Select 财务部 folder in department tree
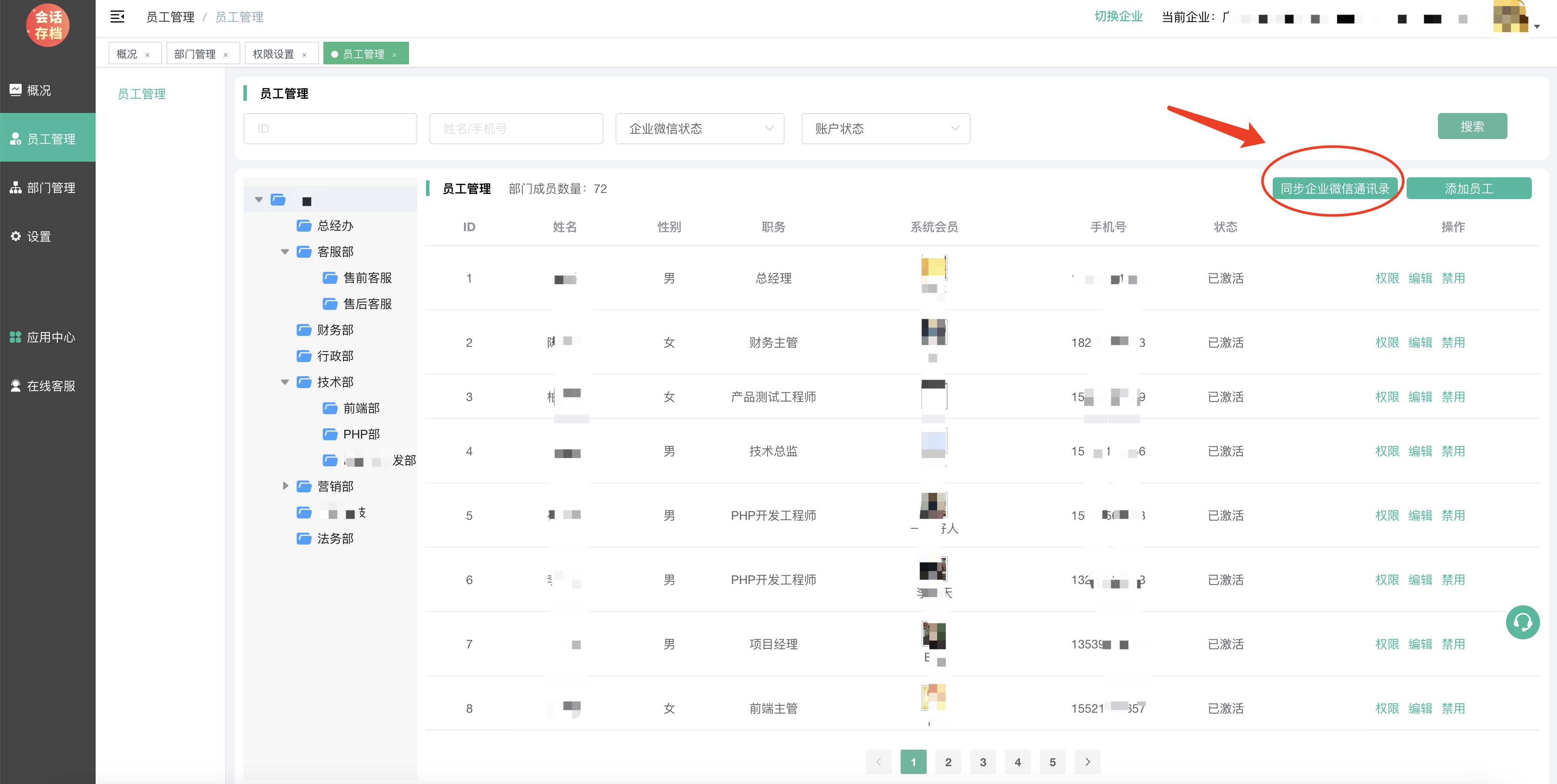The height and width of the screenshot is (784, 1557). (335, 330)
